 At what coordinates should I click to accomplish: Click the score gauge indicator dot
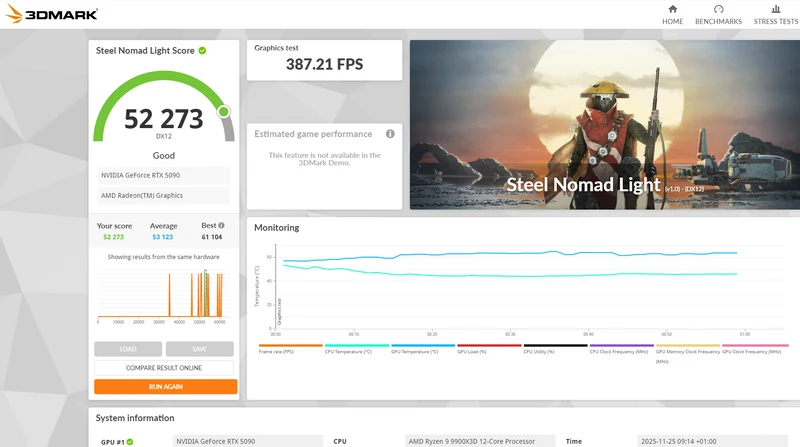click(223, 111)
